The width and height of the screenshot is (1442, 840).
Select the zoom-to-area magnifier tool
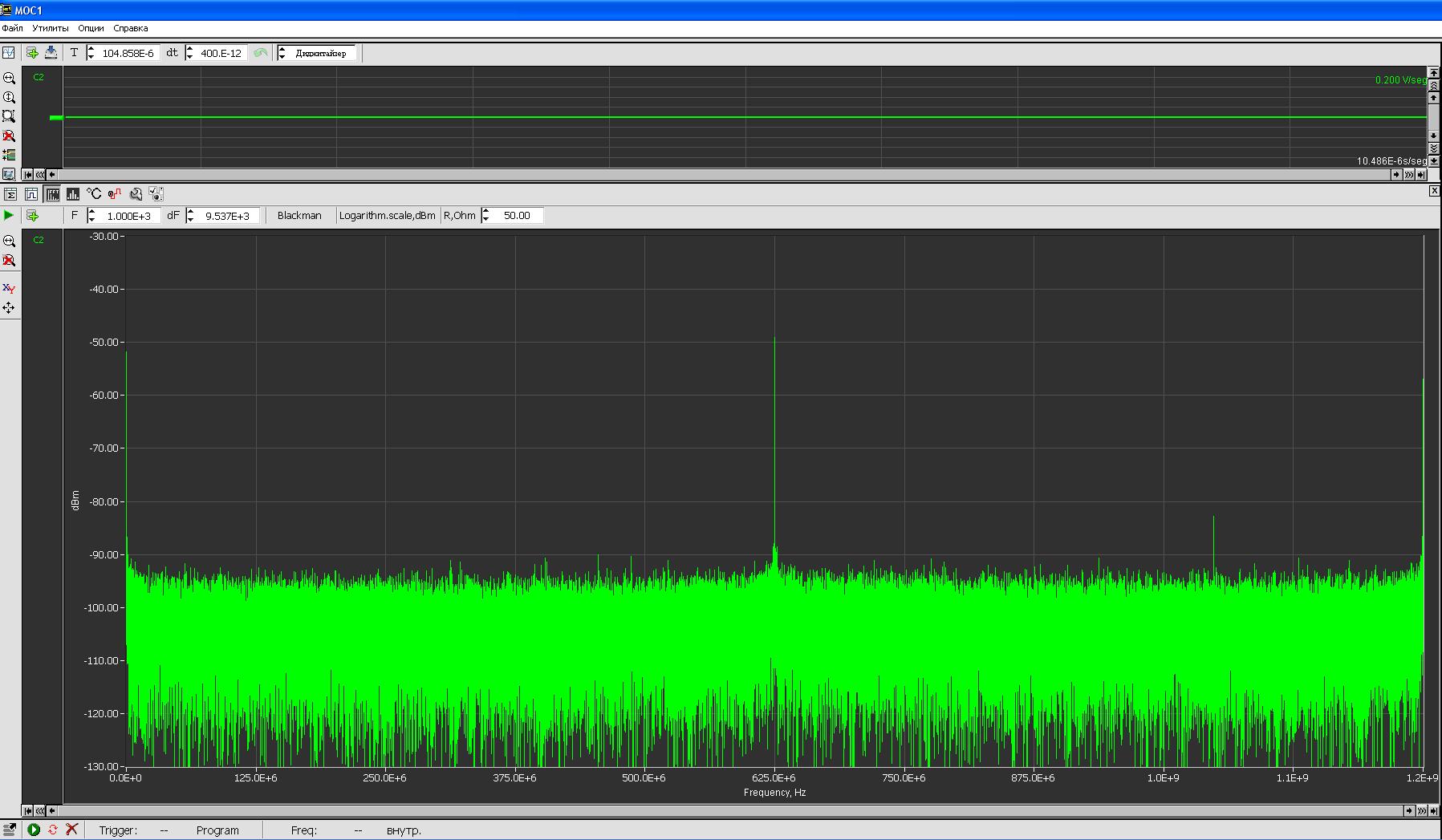pos(9,116)
